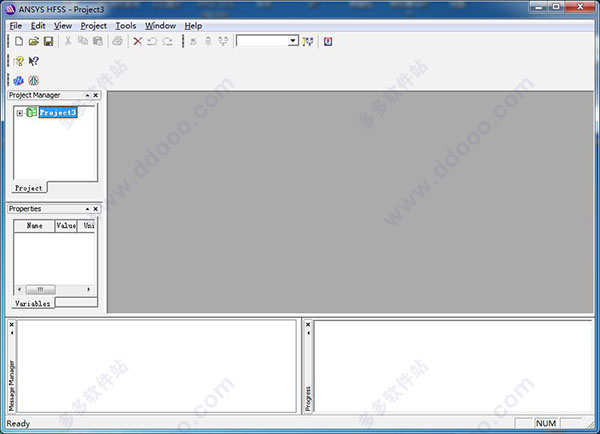Click the Message Manager vertical label
The height and width of the screenshot is (434, 600).
click(11, 386)
